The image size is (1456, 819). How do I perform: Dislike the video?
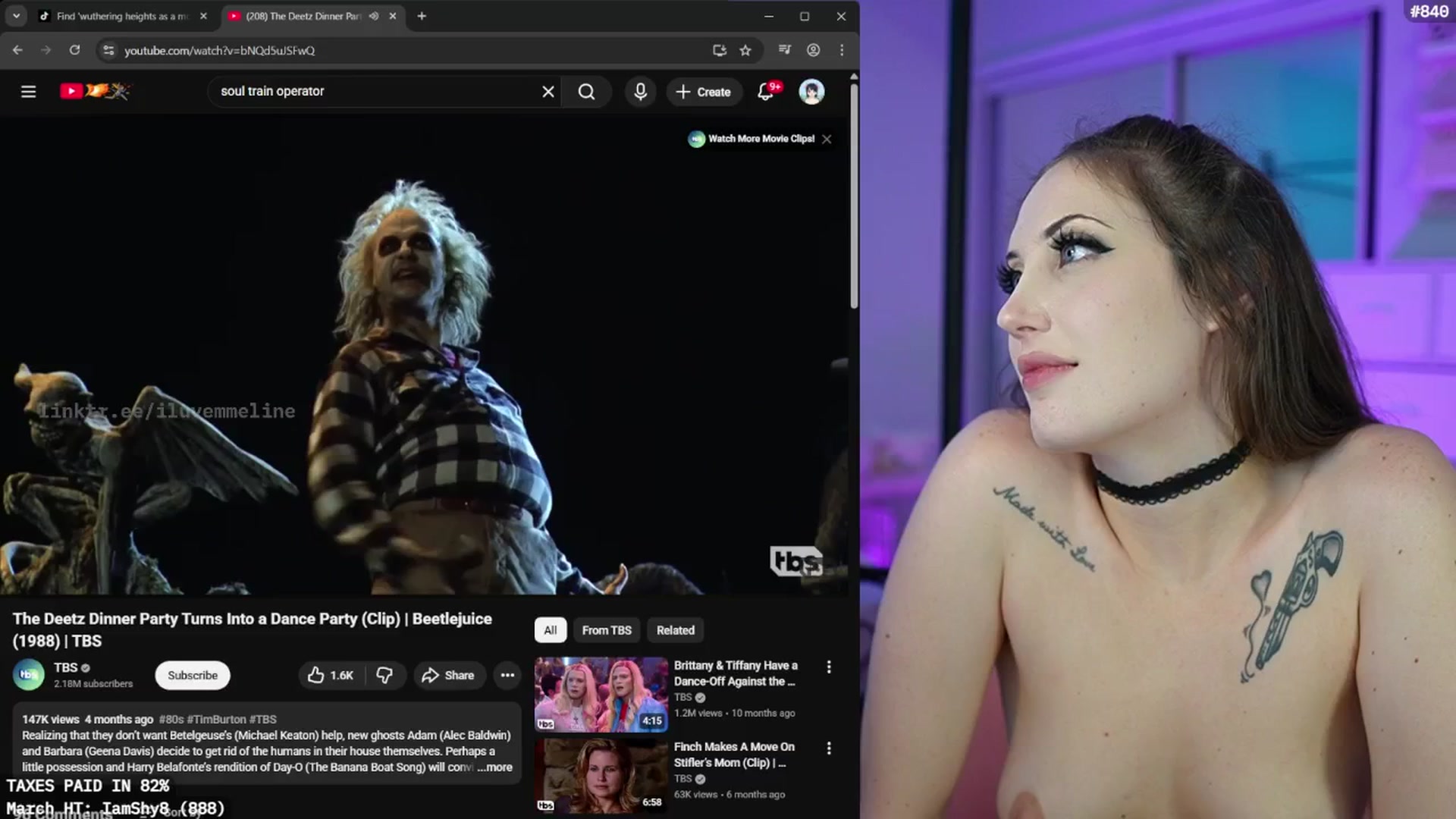385,675
